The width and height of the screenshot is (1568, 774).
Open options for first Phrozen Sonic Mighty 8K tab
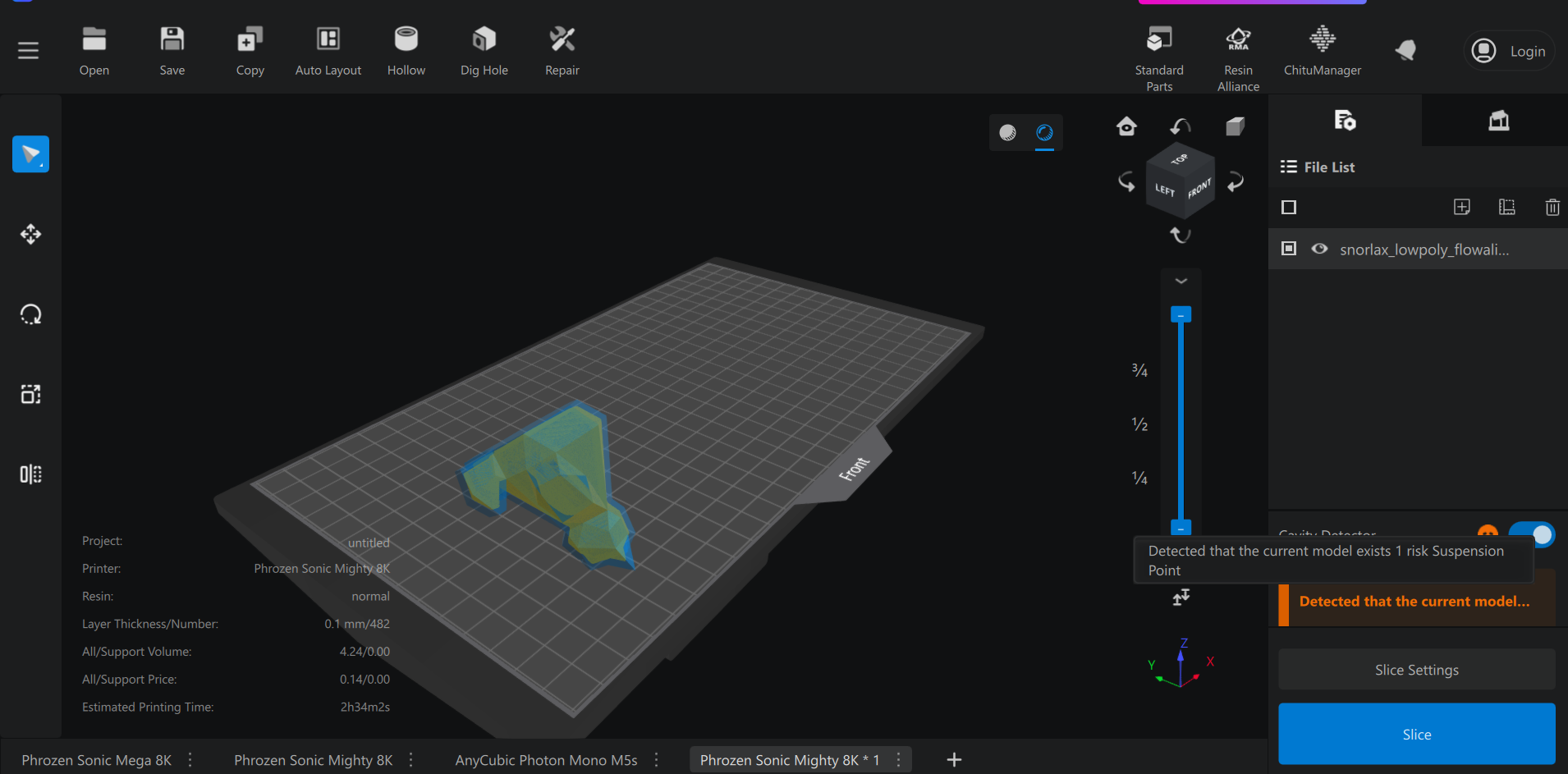tap(411, 760)
